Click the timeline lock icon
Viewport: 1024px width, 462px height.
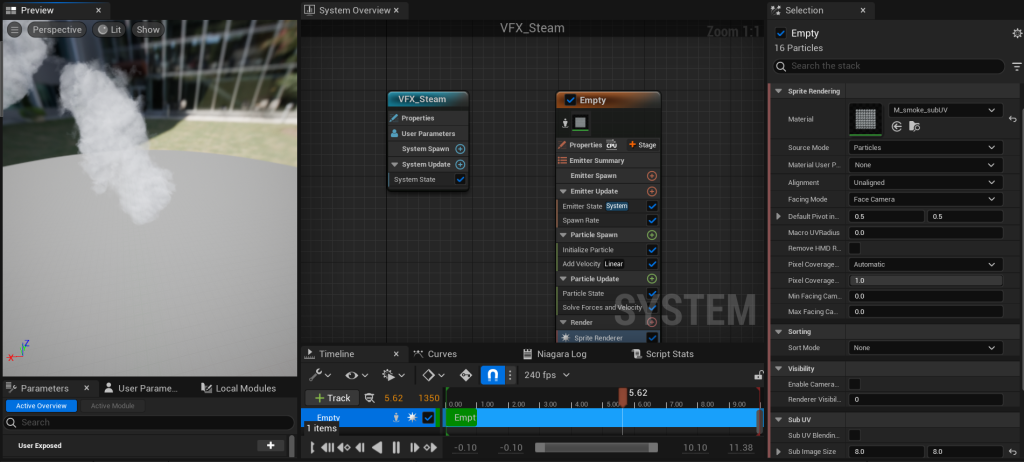pyautogui.click(x=759, y=376)
